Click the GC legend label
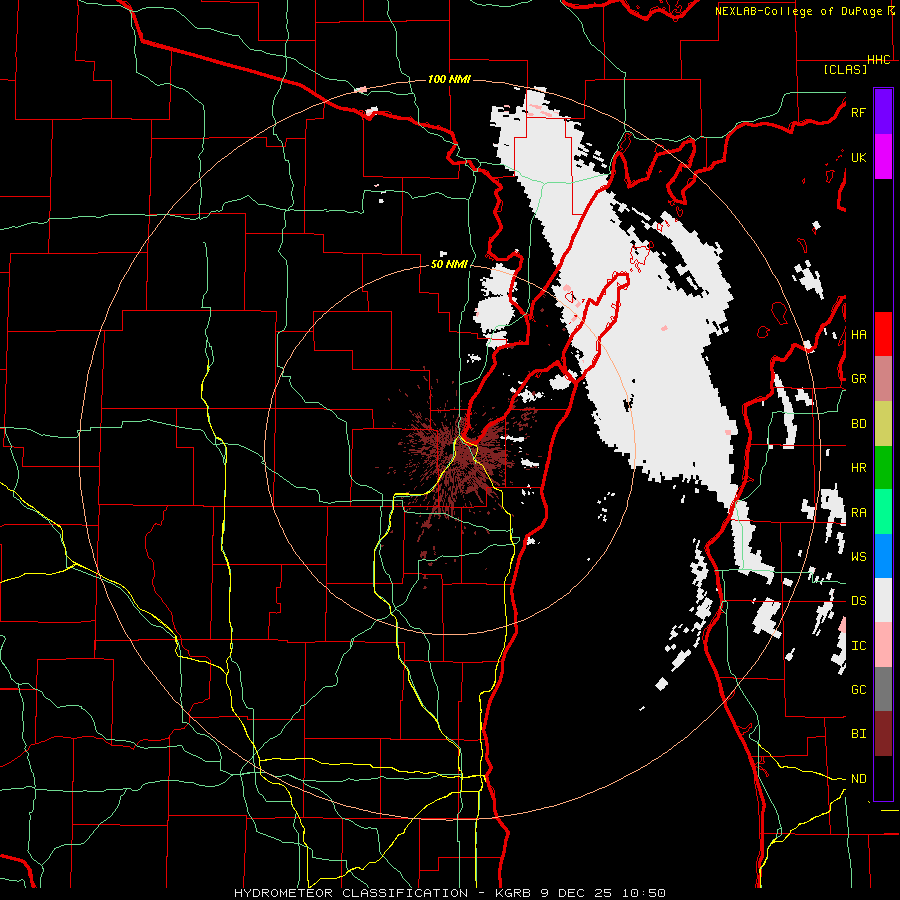The width and height of the screenshot is (900, 900). pyautogui.click(x=858, y=689)
